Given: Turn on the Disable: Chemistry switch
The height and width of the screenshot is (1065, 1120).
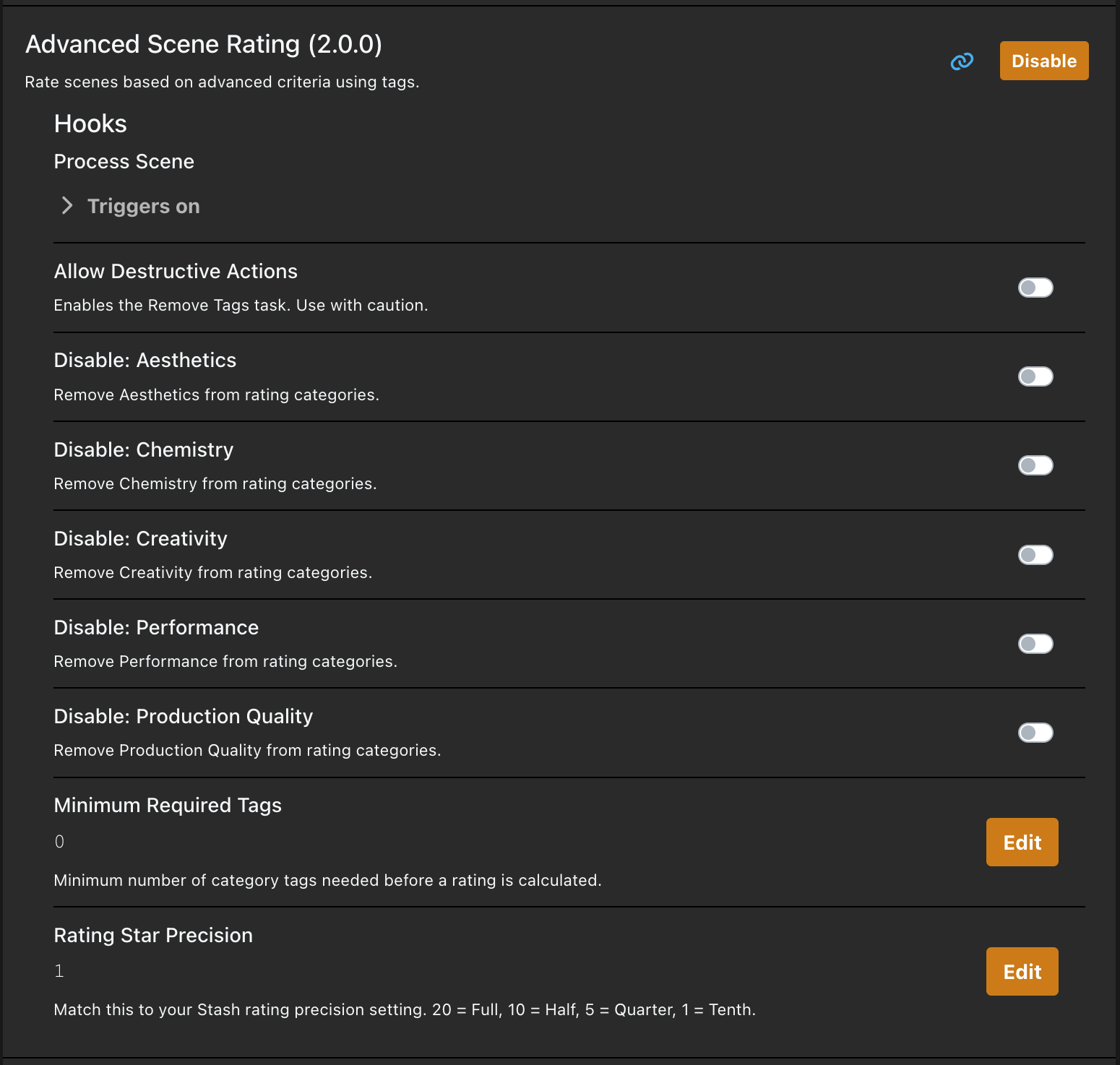Looking at the screenshot, I should pos(1035,465).
